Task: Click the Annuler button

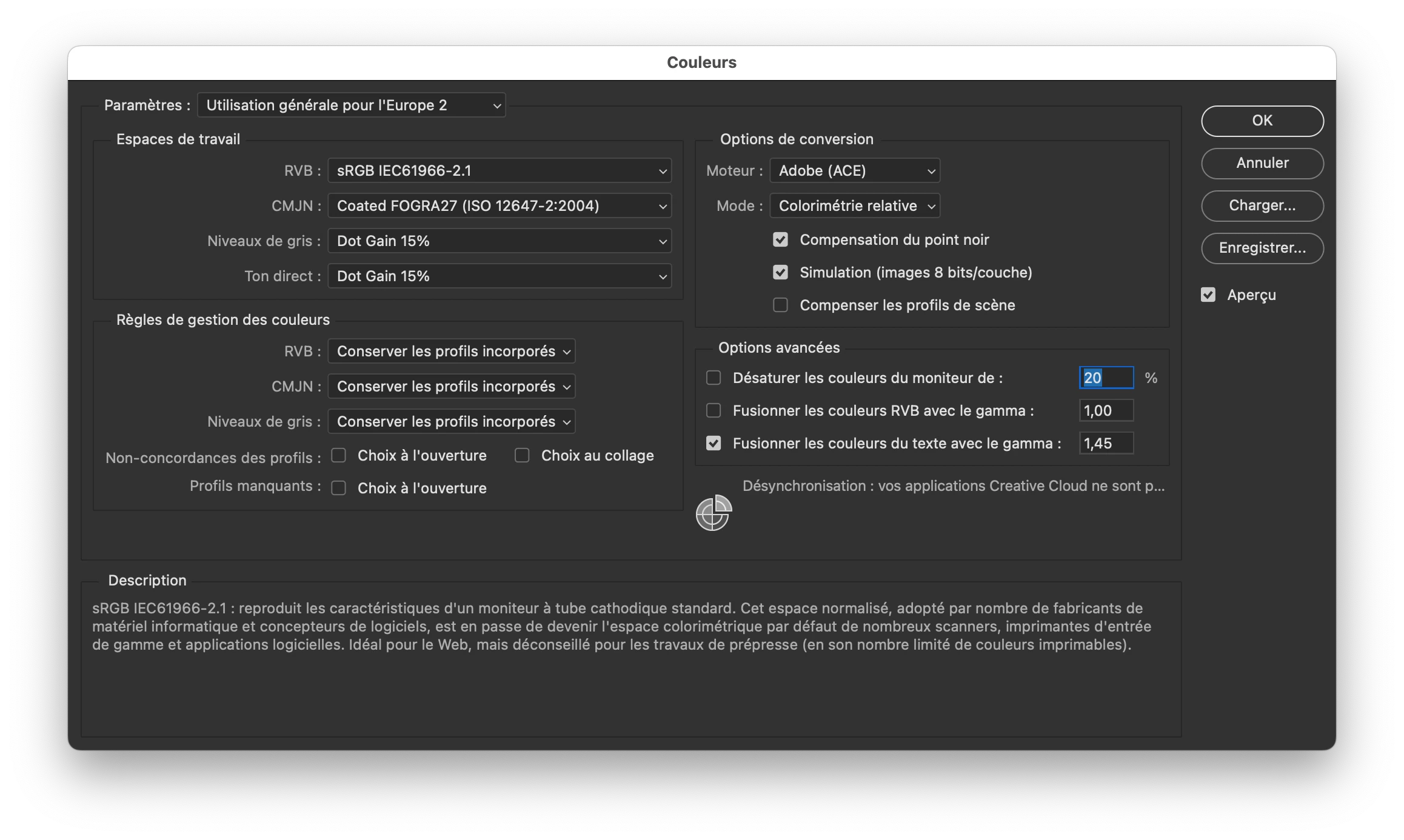Action: 1262,163
